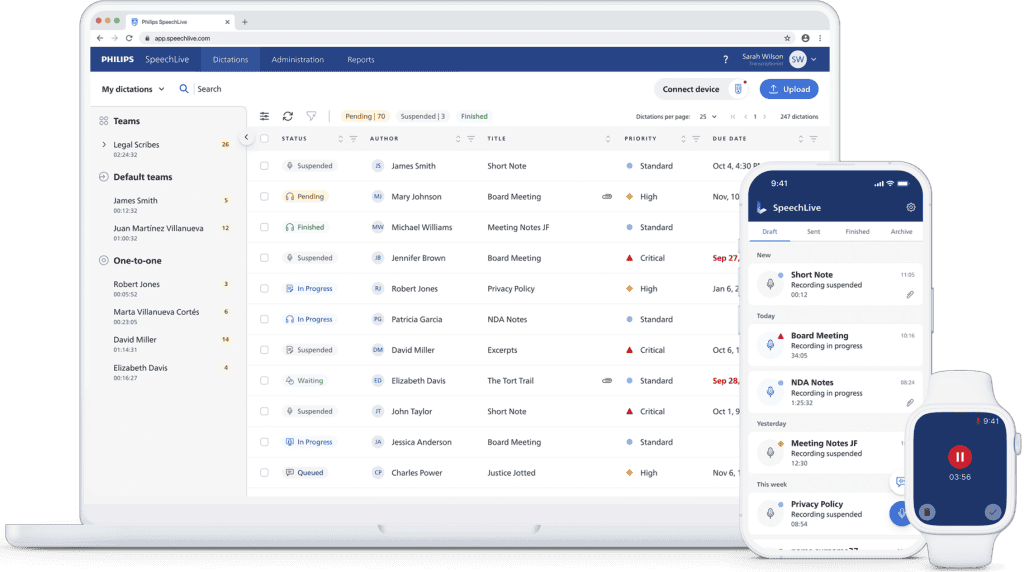
Task: Open the Administration tab
Action: point(298,59)
